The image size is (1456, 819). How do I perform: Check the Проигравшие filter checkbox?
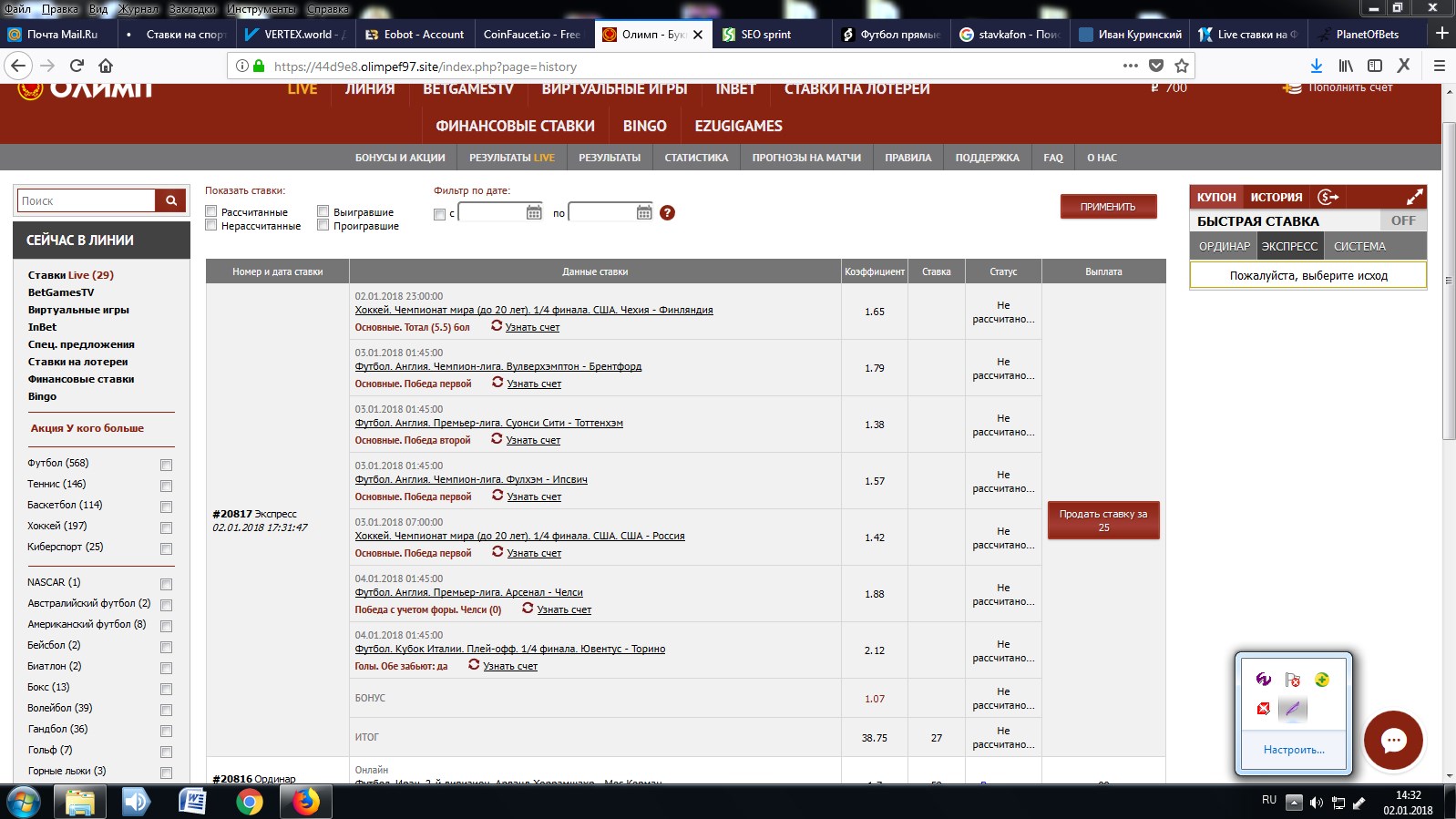pyautogui.click(x=323, y=225)
